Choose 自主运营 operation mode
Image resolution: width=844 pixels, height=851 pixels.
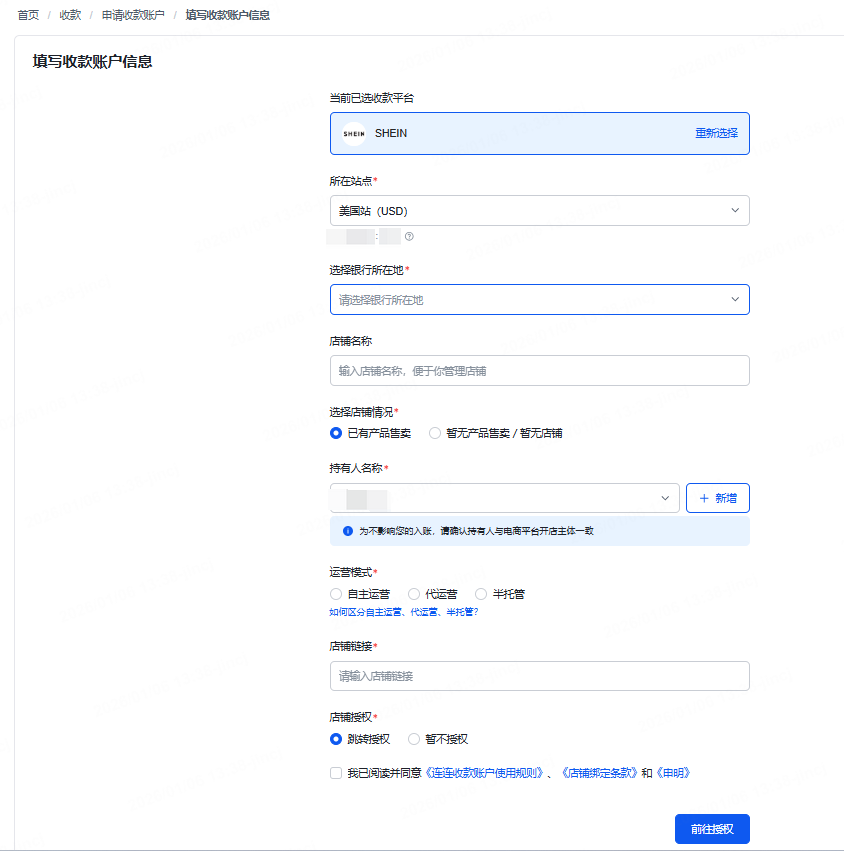[x=336, y=594]
